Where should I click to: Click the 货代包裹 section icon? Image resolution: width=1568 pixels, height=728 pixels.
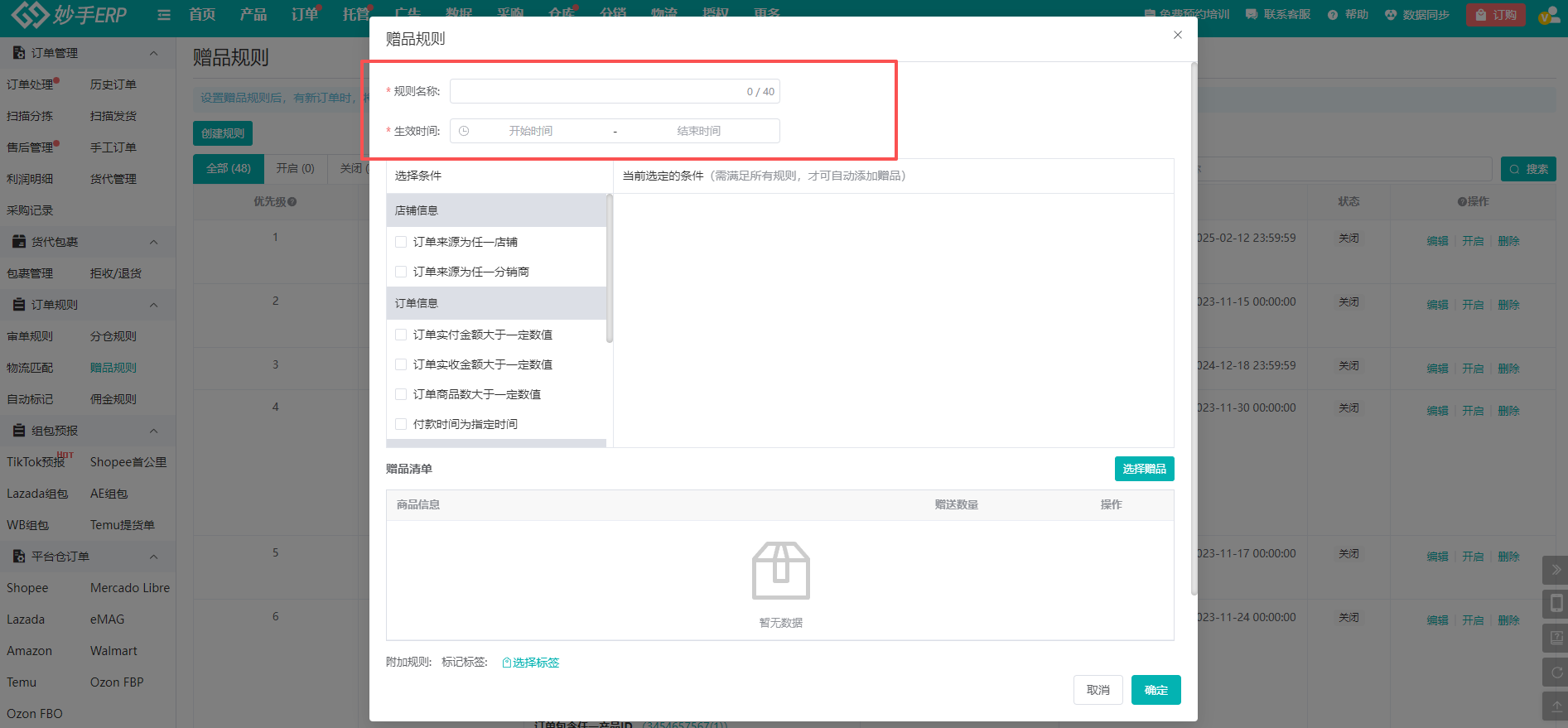click(x=19, y=242)
